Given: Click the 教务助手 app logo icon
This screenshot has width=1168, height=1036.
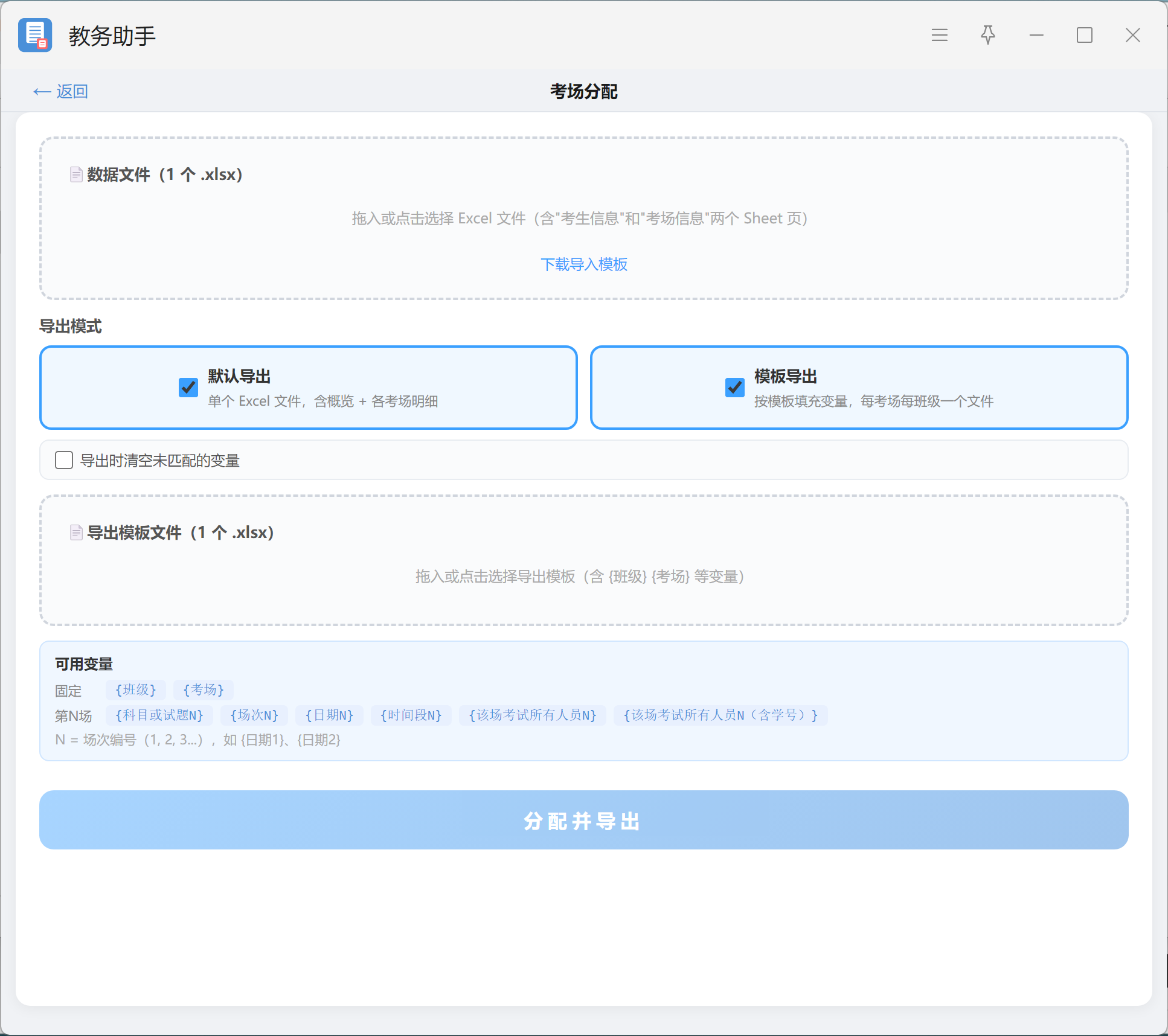Looking at the screenshot, I should [35, 35].
